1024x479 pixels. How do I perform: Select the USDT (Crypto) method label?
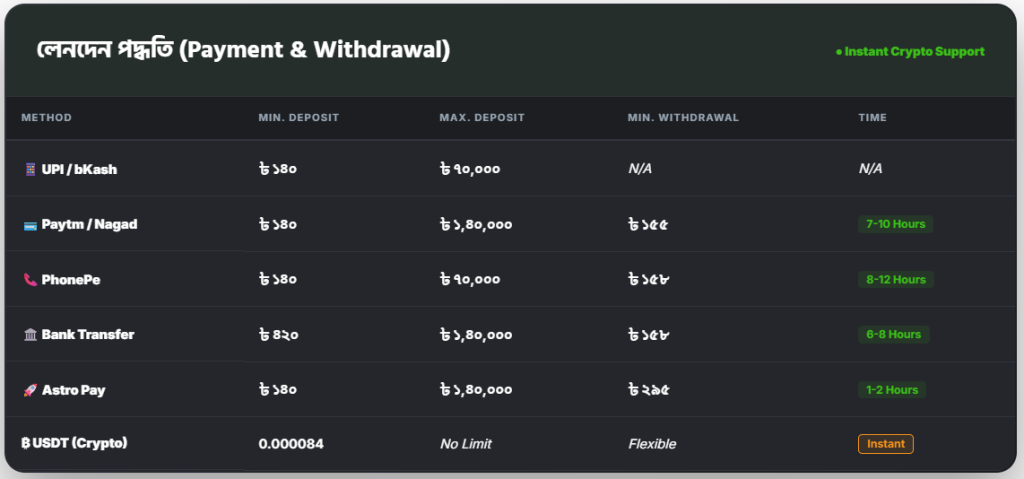tap(80, 443)
